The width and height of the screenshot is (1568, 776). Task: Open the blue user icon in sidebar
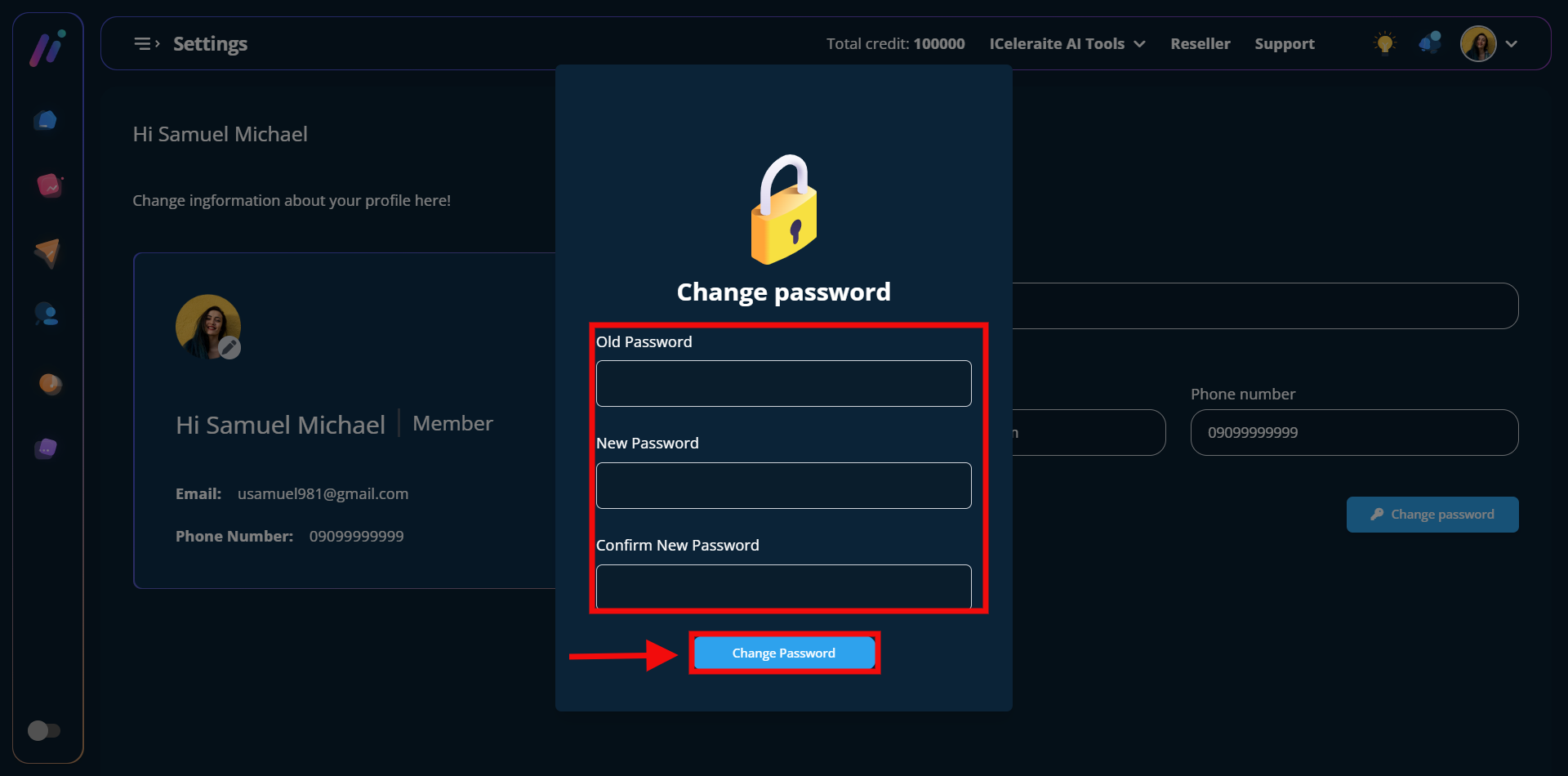coord(47,314)
